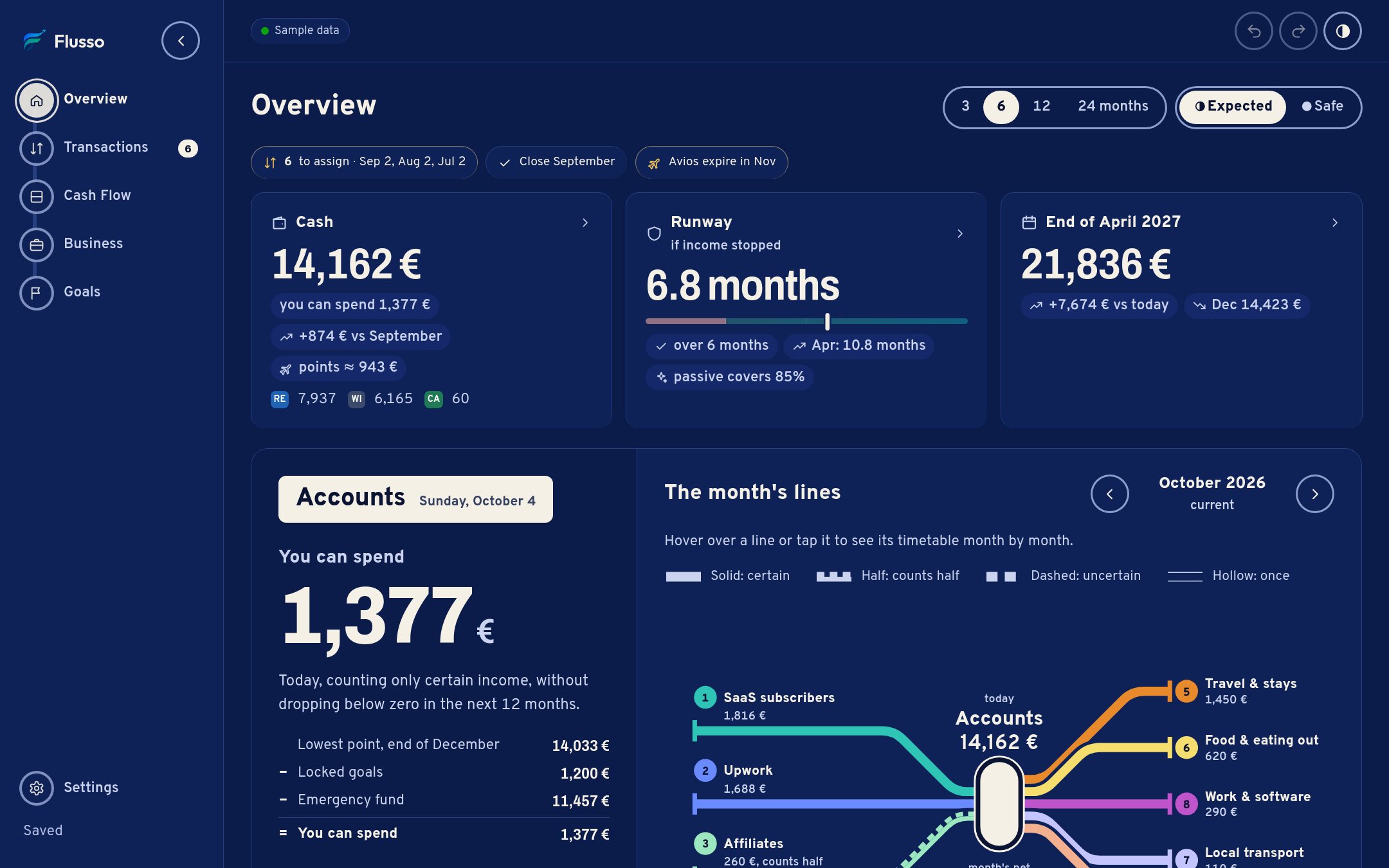Click the Sample data badge
The height and width of the screenshot is (868, 1389).
pos(300,31)
